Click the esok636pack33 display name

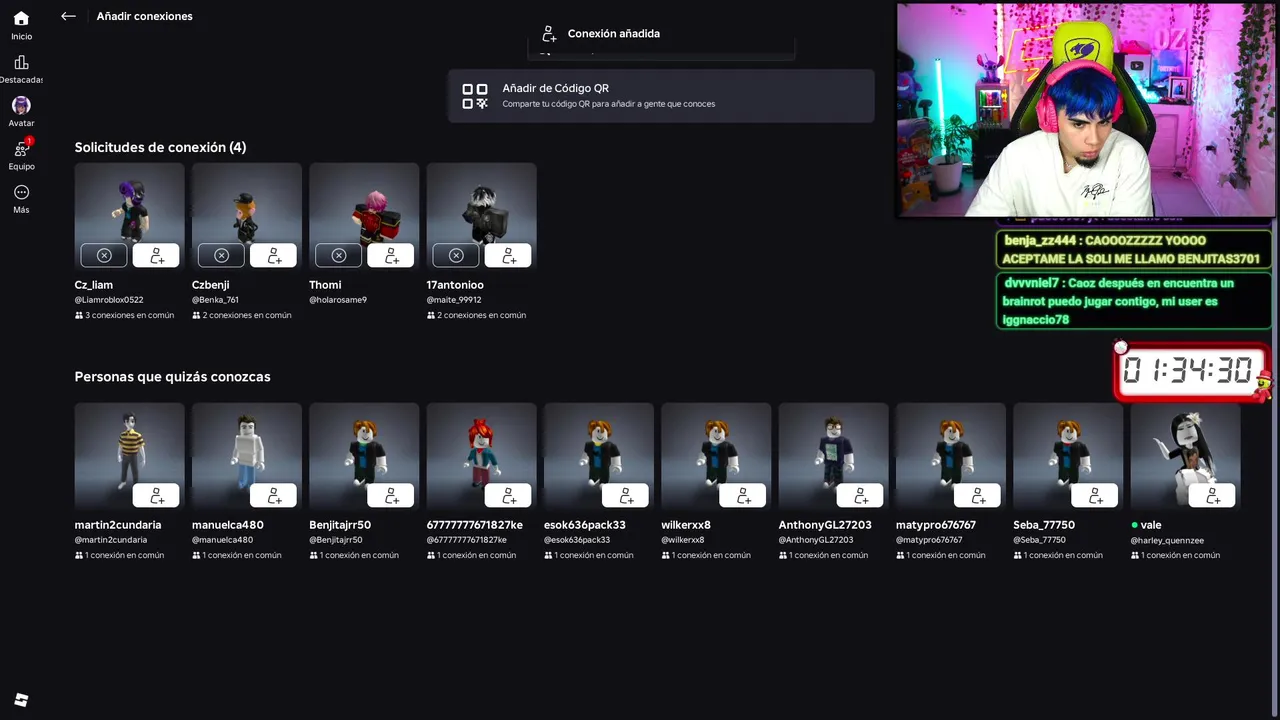click(x=585, y=525)
